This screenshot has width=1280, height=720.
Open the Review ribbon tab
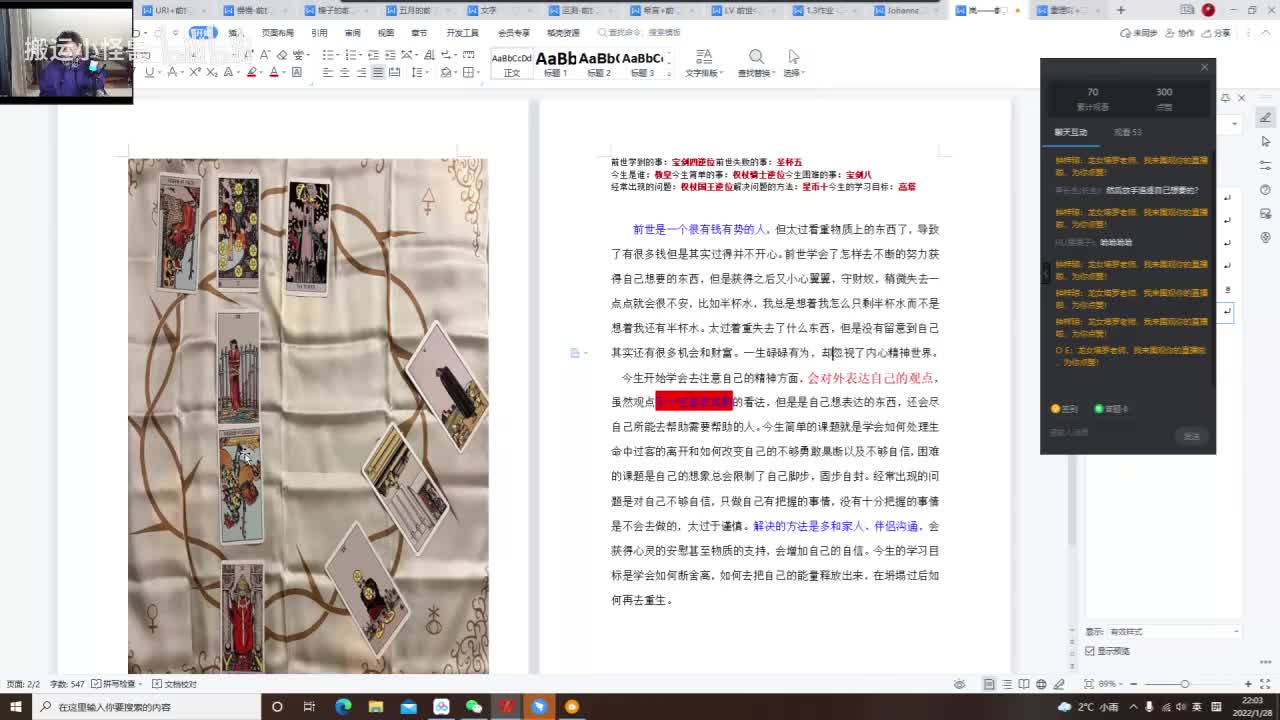click(353, 33)
